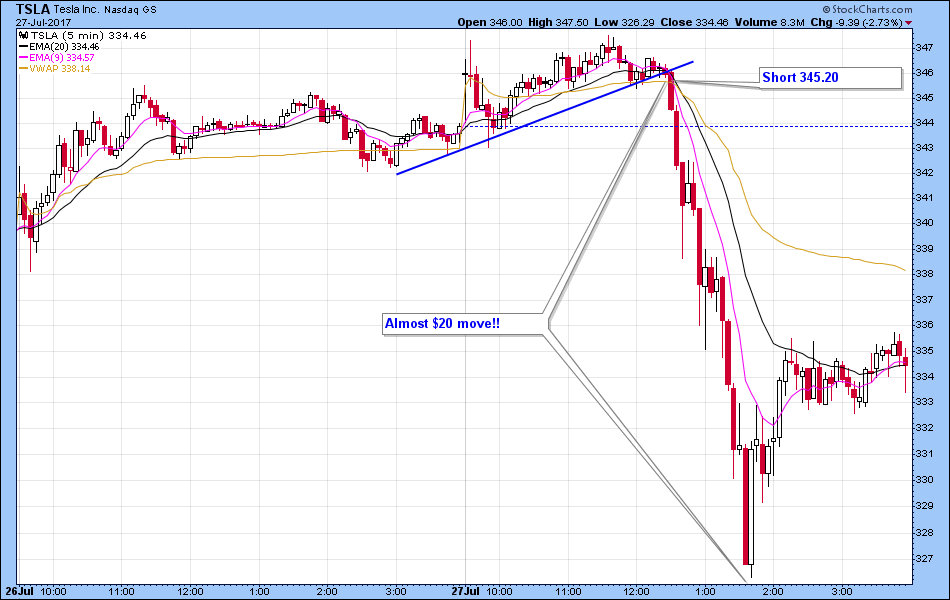This screenshot has height=600, width=950.
Task: Click the Almost $20 move!! annotation
Action: tap(463, 324)
